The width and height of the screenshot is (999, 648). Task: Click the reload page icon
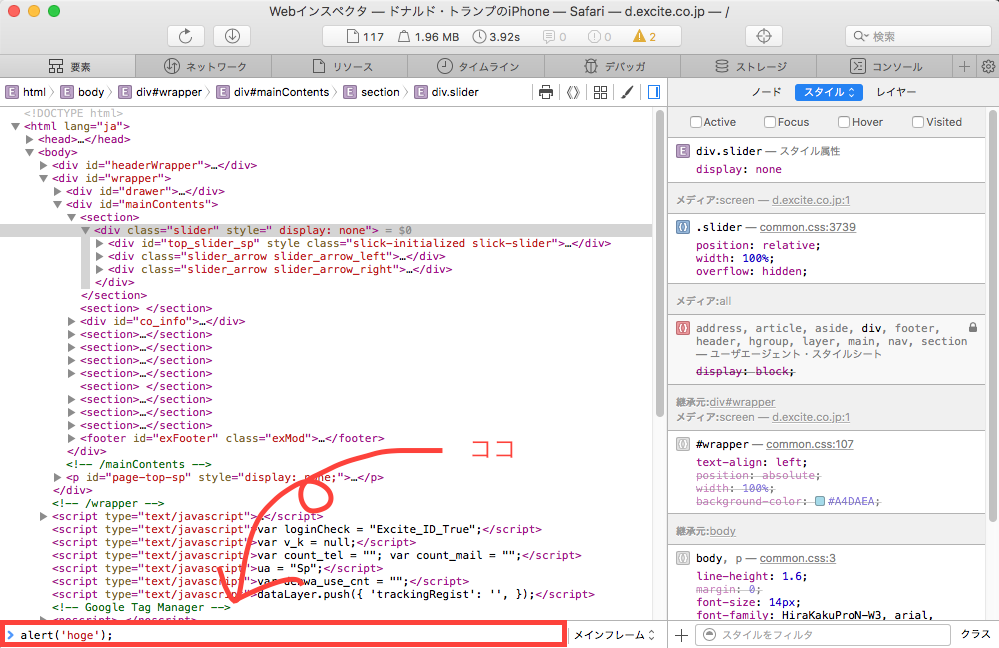[x=185, y=36]
